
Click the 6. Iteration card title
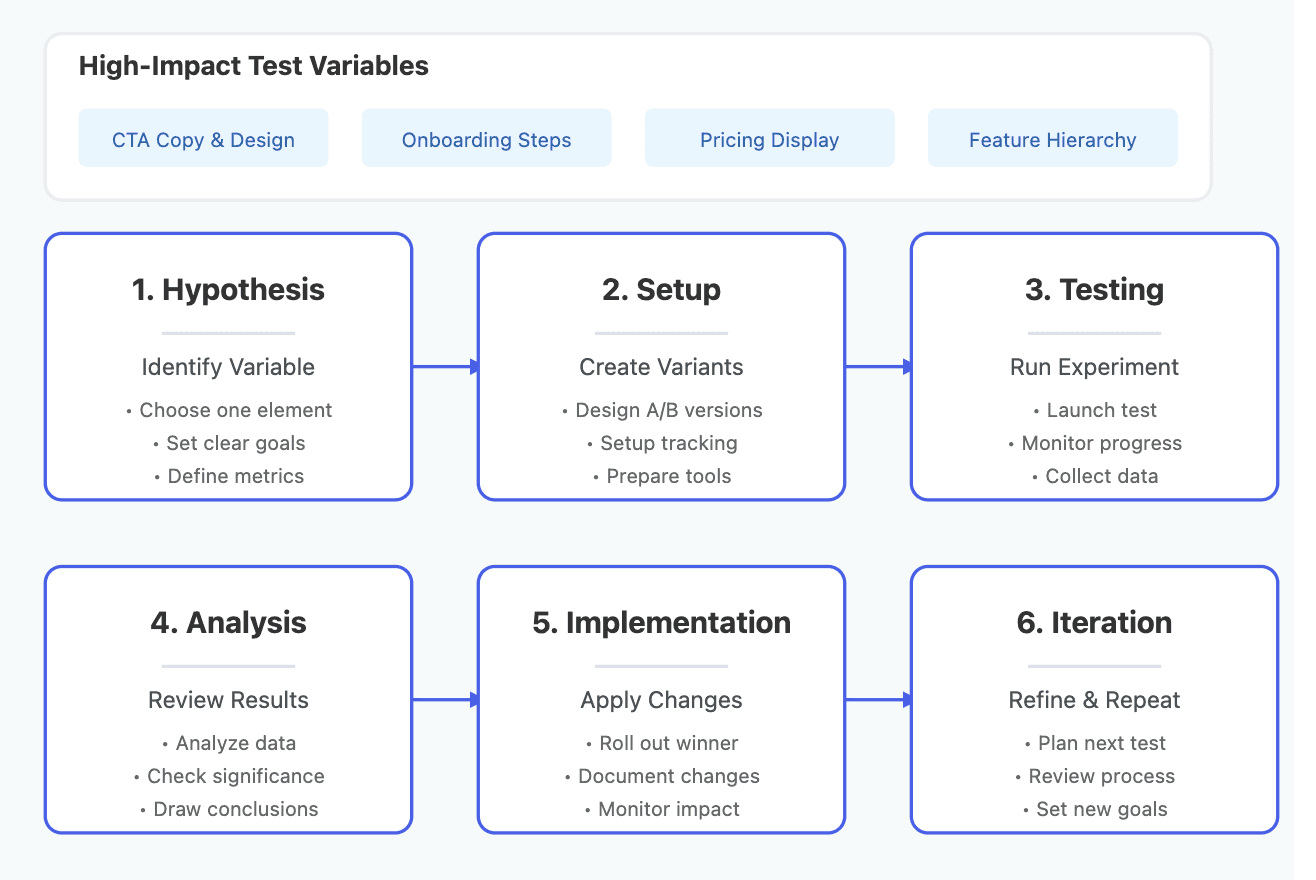tap(1094, 623)
